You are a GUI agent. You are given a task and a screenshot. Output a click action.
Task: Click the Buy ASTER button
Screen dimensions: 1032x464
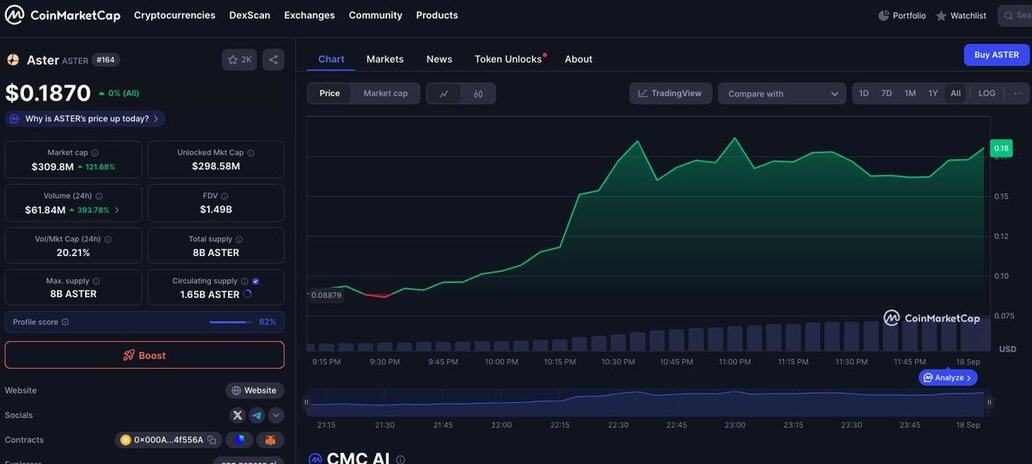996,55
